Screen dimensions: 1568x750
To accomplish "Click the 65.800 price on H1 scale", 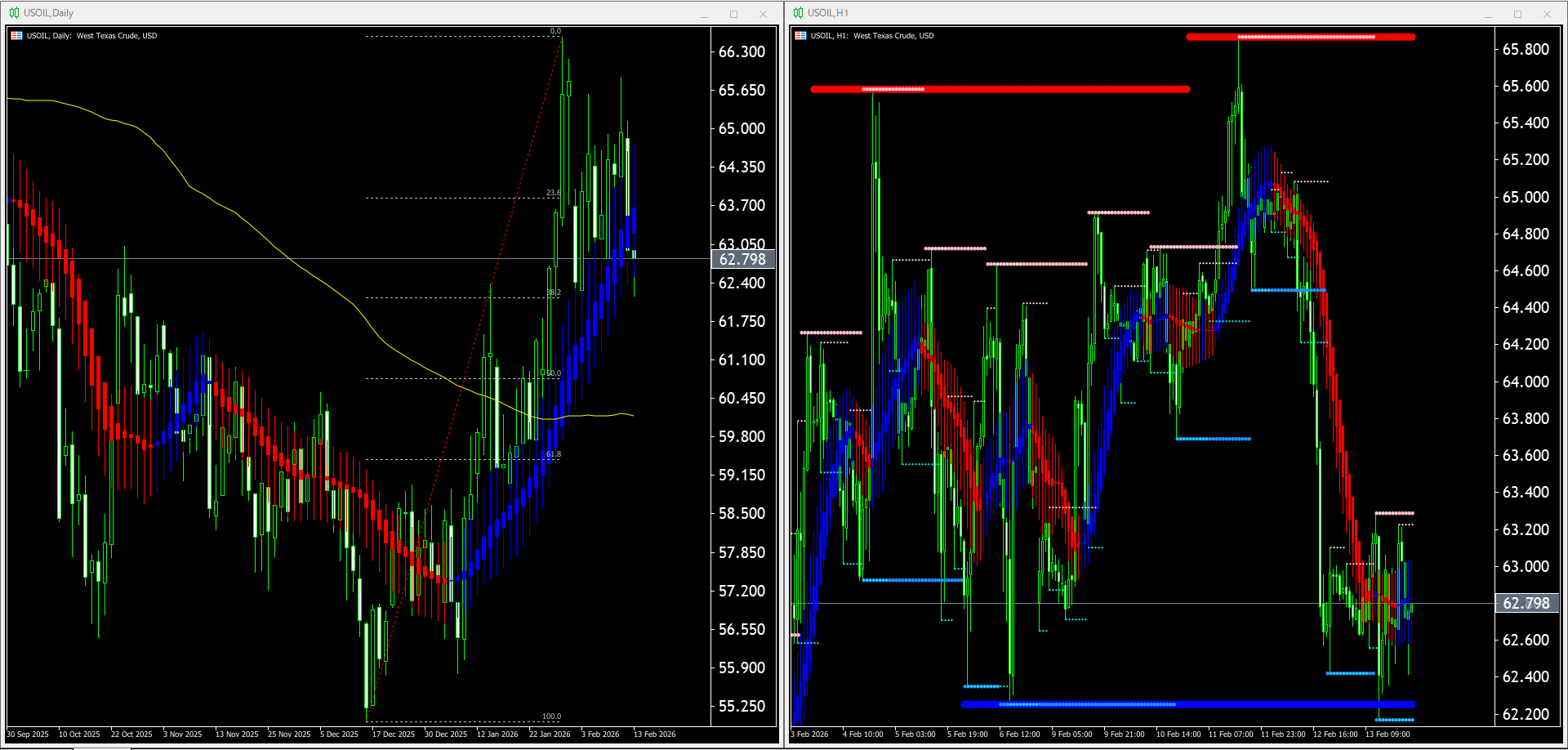I will tap(1526, 49).
